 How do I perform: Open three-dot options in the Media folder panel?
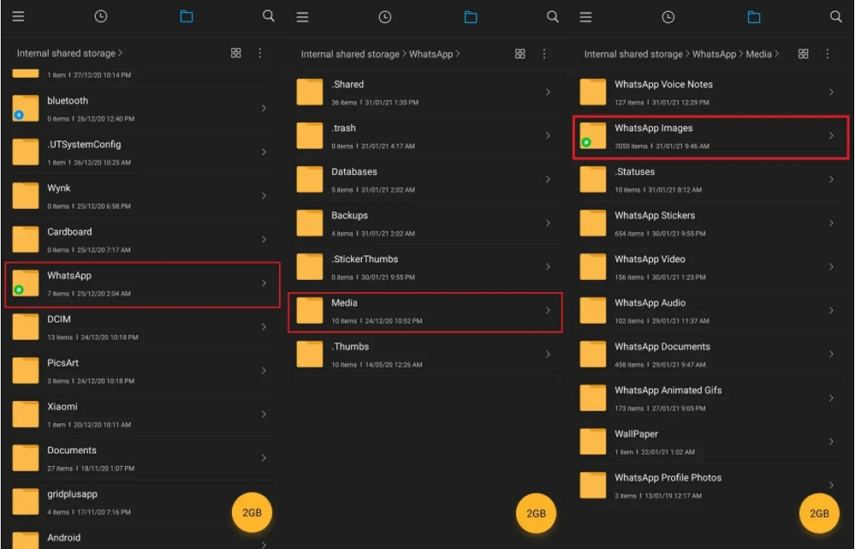[x=827, y=54]
